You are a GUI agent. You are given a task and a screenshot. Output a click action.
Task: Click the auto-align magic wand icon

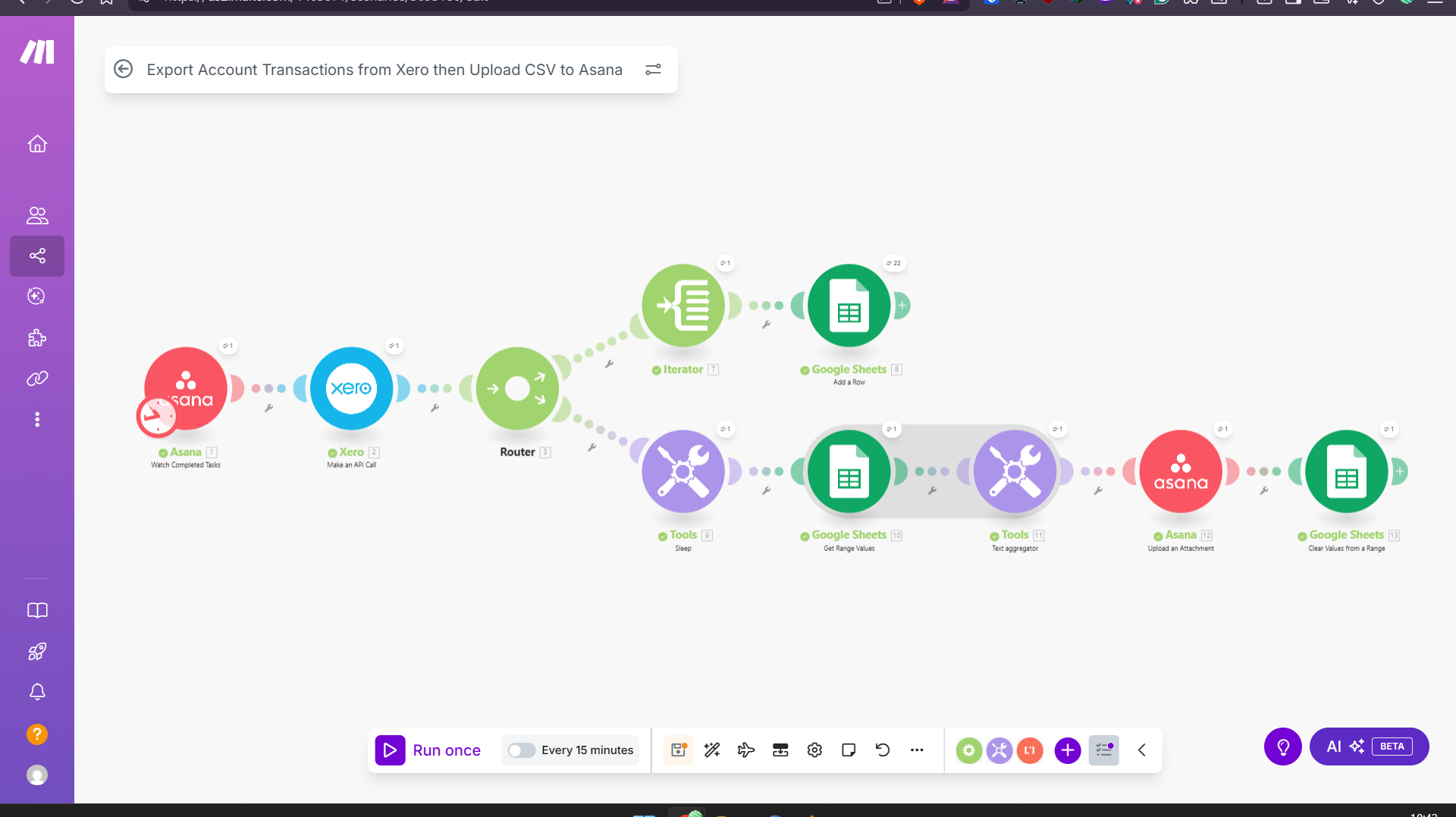712,750
